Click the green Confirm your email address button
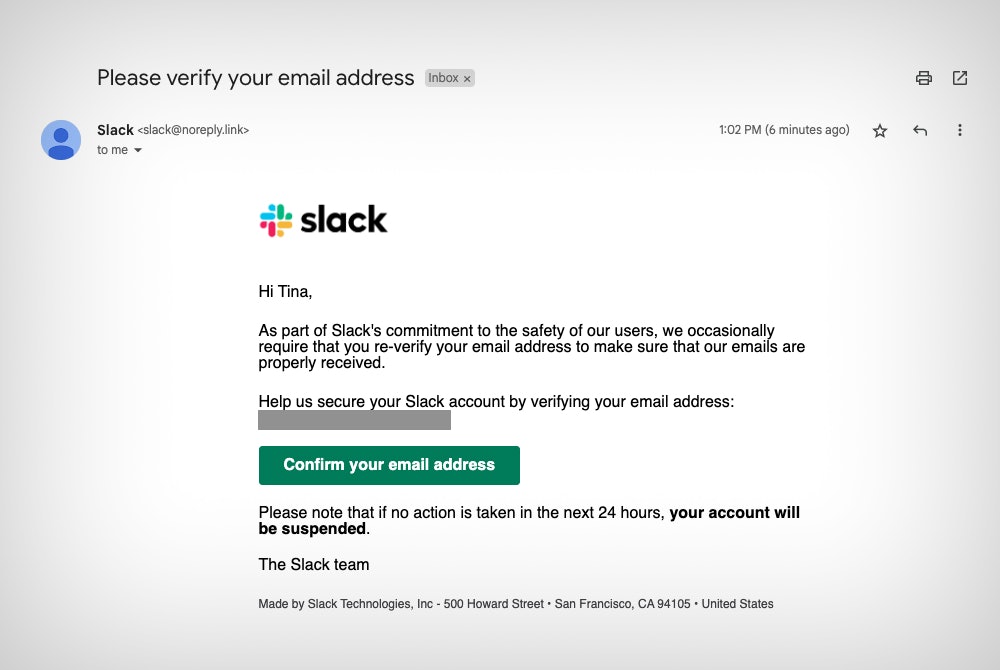Screen dimensions: 1000x670 pos(389,465)
